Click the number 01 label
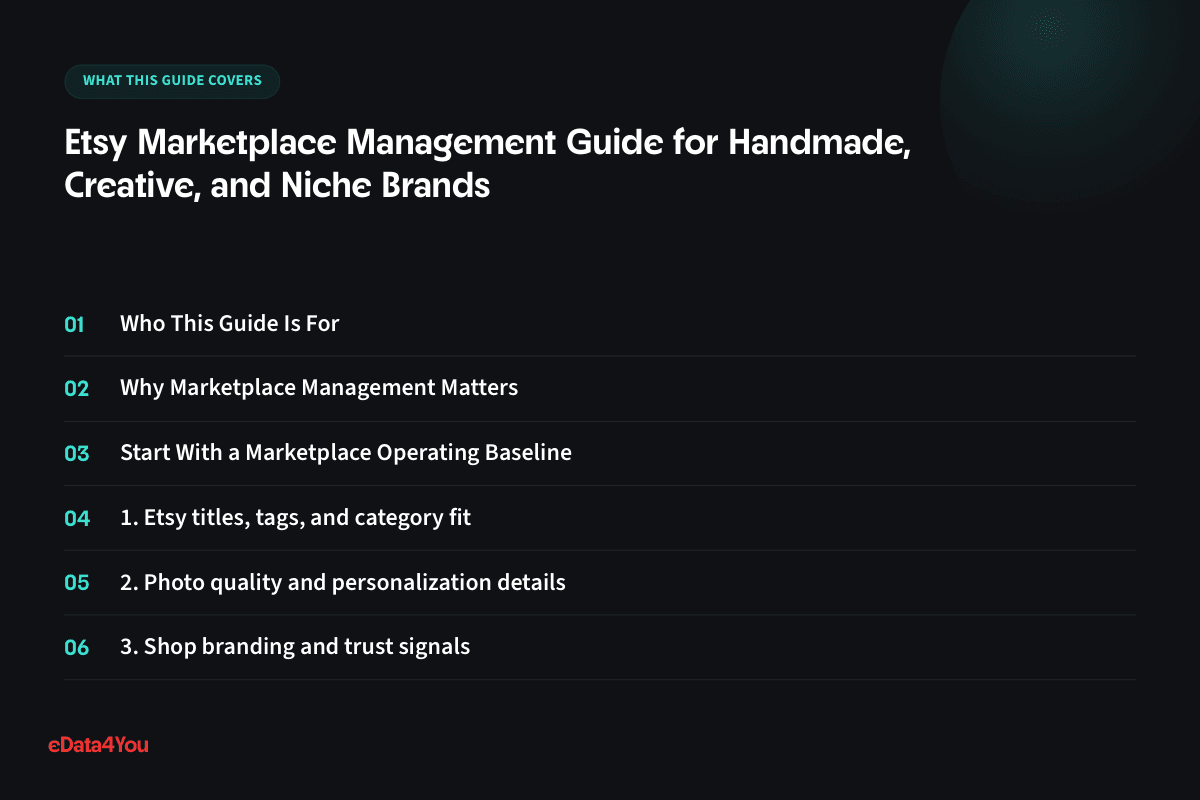Screen dimensions: 1200x800 coord(75,324)
